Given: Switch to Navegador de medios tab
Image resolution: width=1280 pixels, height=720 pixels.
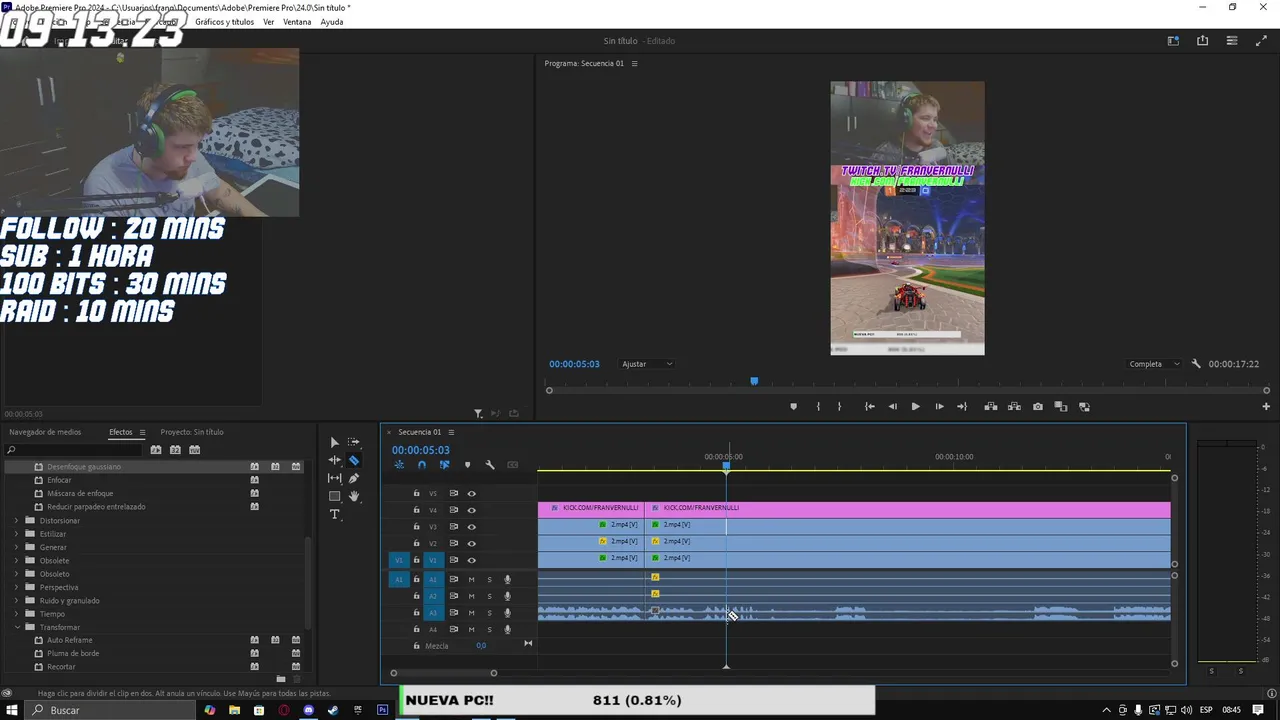Looking at the screenshot, I should tap(45, 432).
